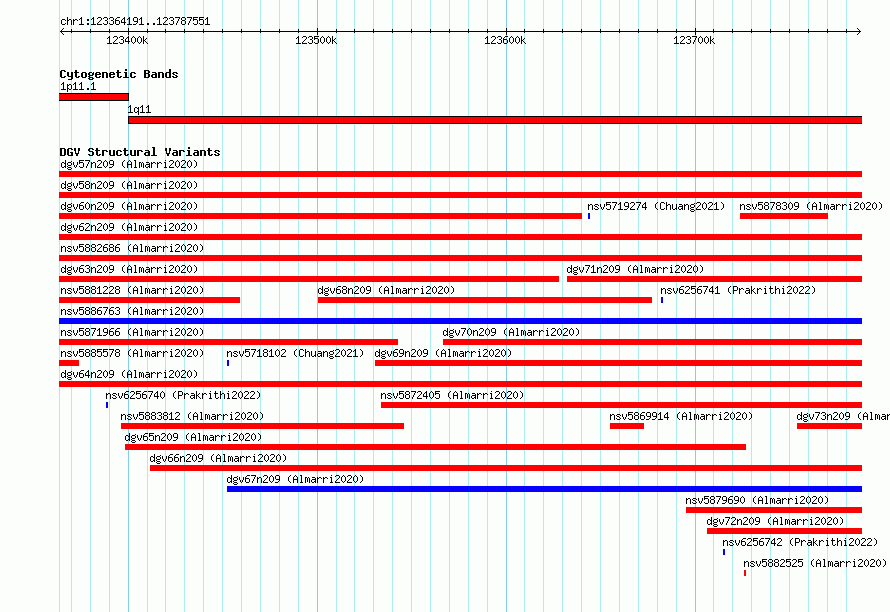Click the small blue nsv5718102 marker
890x612 pixels.
228,363
